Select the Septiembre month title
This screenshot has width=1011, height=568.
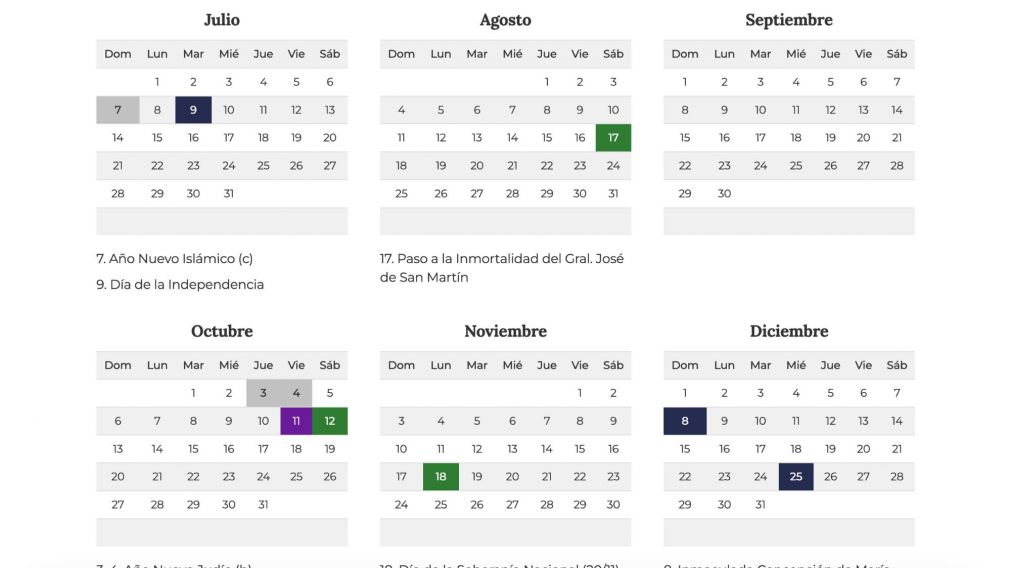point(789,20)
